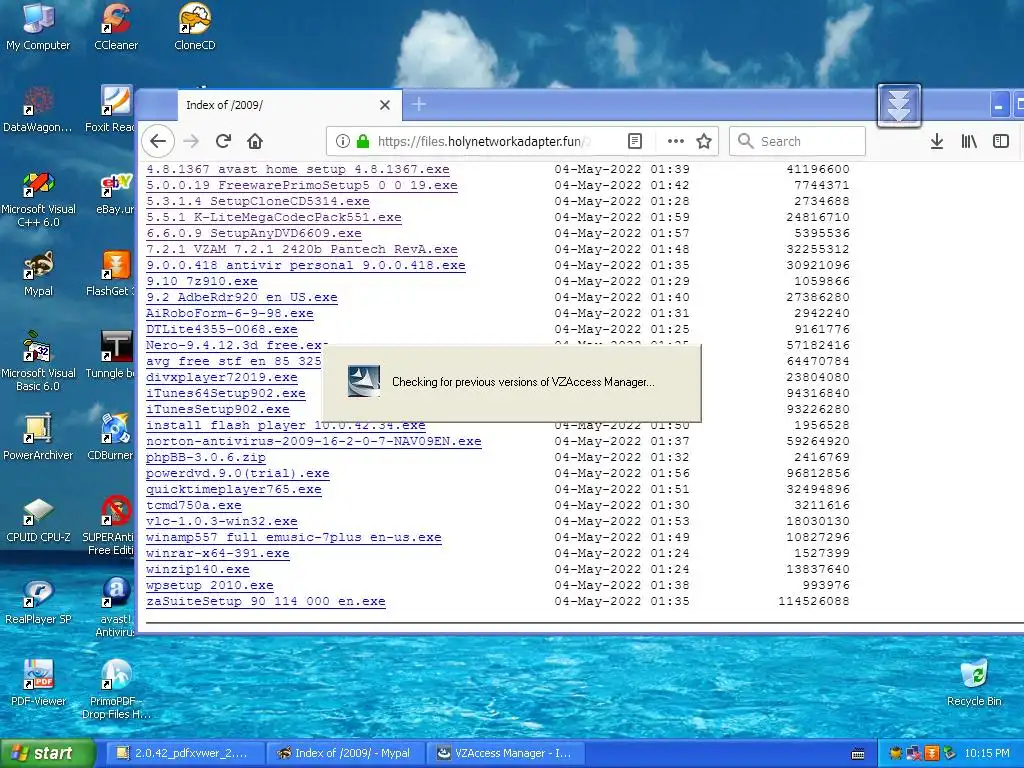Click the URL address field
The image size is (1024, 768).
483,141
